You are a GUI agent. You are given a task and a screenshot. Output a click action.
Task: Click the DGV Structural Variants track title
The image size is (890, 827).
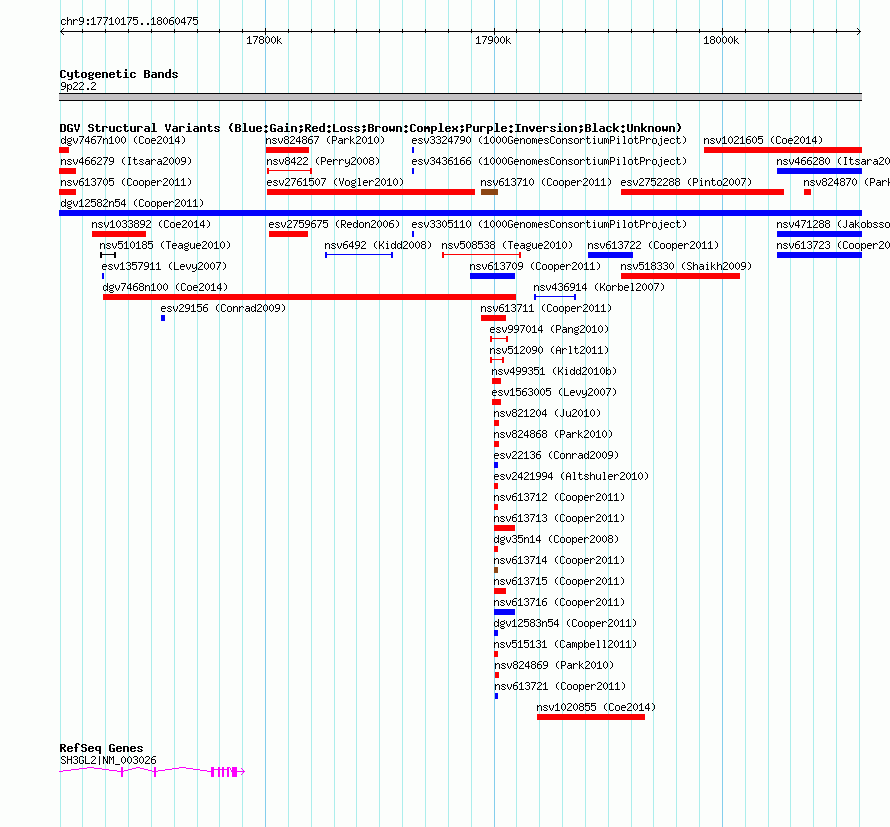[x=370, y=128]
